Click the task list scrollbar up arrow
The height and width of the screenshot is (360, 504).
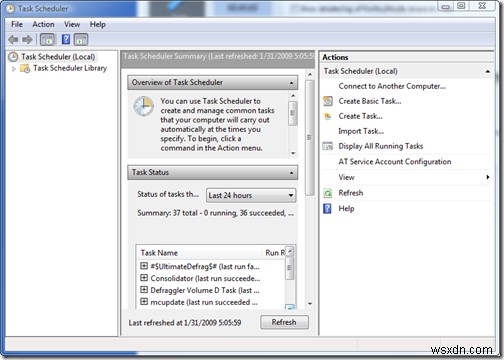(x=290, y=251)
